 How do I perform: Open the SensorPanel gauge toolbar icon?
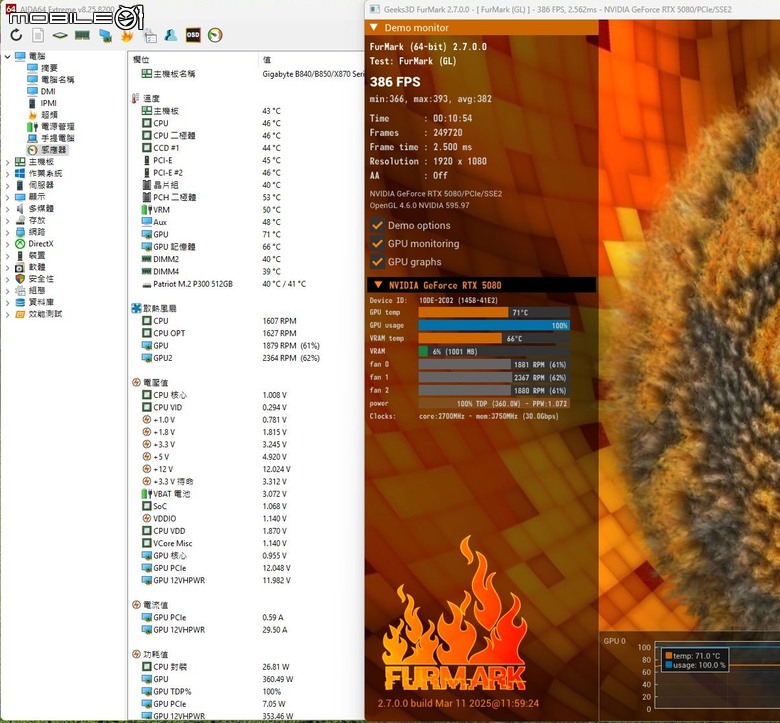pyautogui.click(x=215, y=35)
